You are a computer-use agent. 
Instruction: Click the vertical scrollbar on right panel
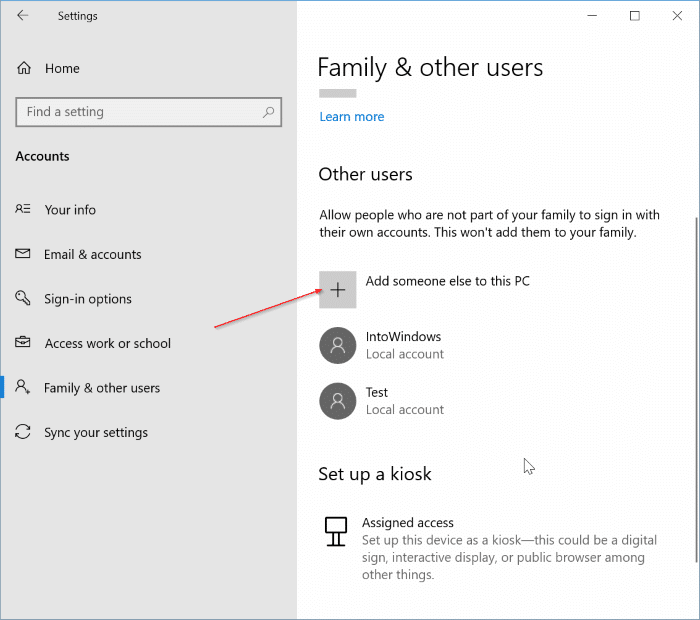point(697,391)
